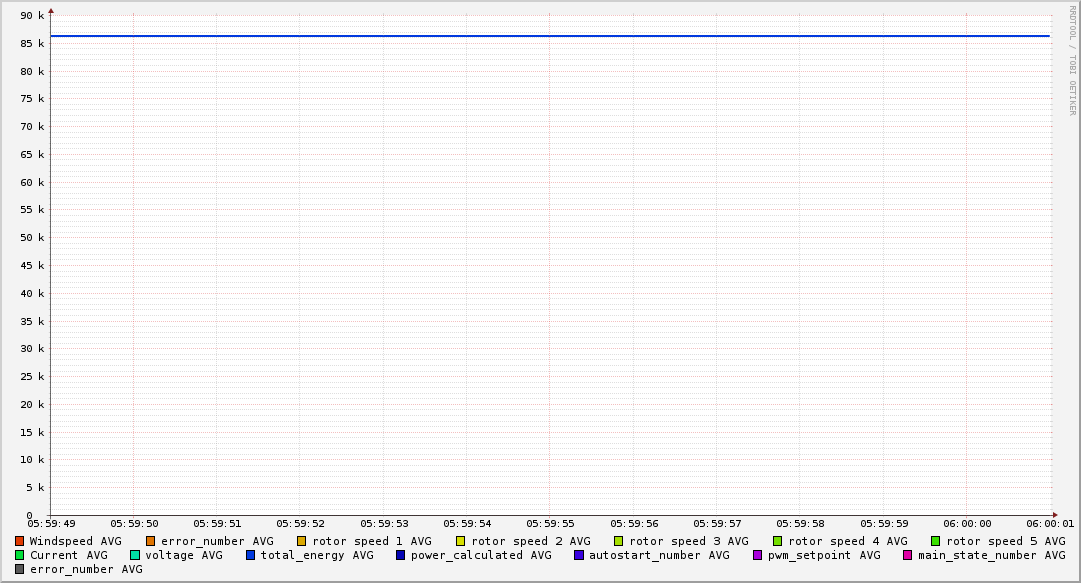Click the red Windspeed AVG legend swatch

[x=20, y=541]
